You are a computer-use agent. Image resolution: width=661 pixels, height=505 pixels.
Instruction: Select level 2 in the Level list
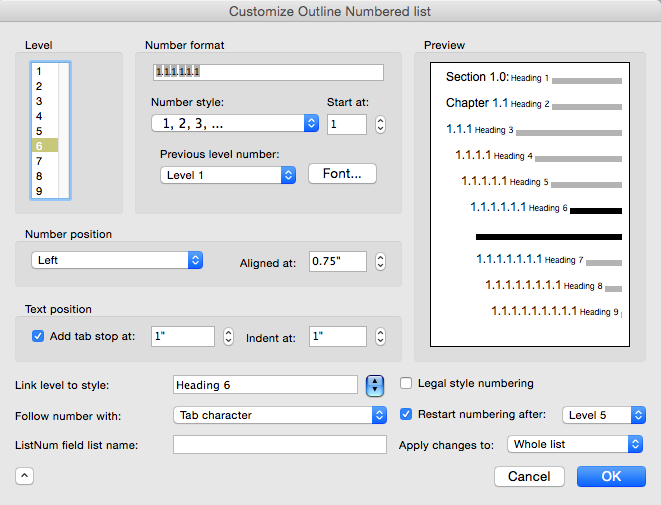(45, 86)
